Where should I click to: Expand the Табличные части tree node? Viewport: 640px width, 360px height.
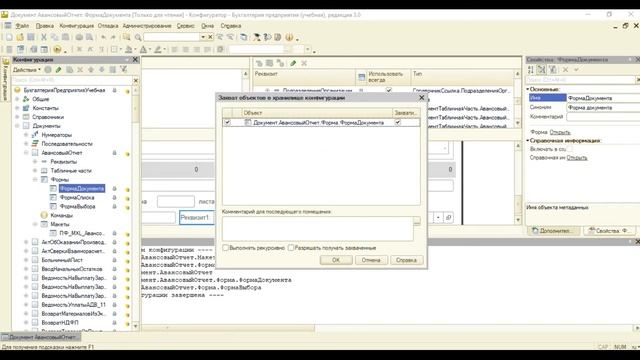coord(35,171)
